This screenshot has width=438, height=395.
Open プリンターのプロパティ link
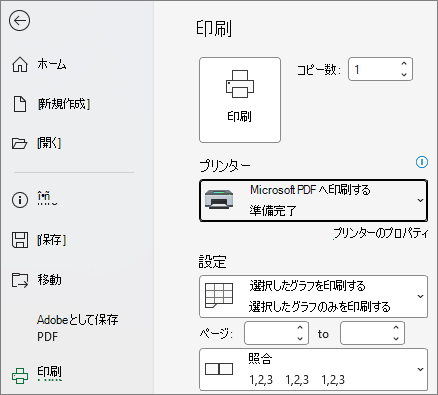[x=380, y=233]
